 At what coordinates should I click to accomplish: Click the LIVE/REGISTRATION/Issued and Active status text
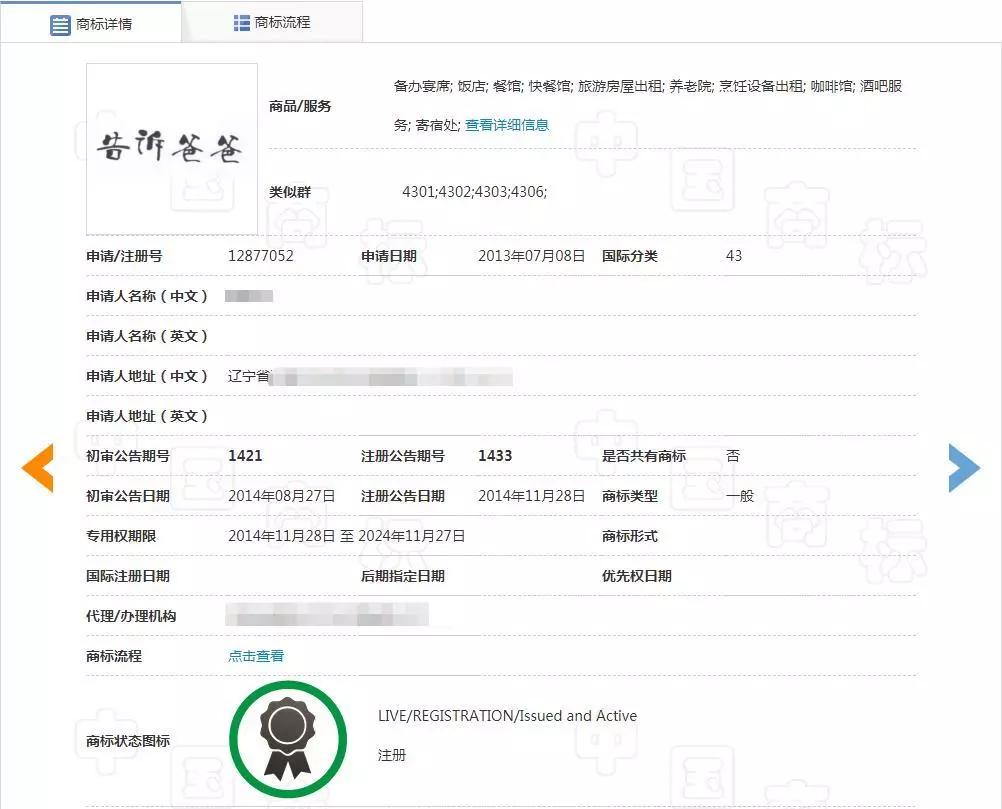pos(507,716)
